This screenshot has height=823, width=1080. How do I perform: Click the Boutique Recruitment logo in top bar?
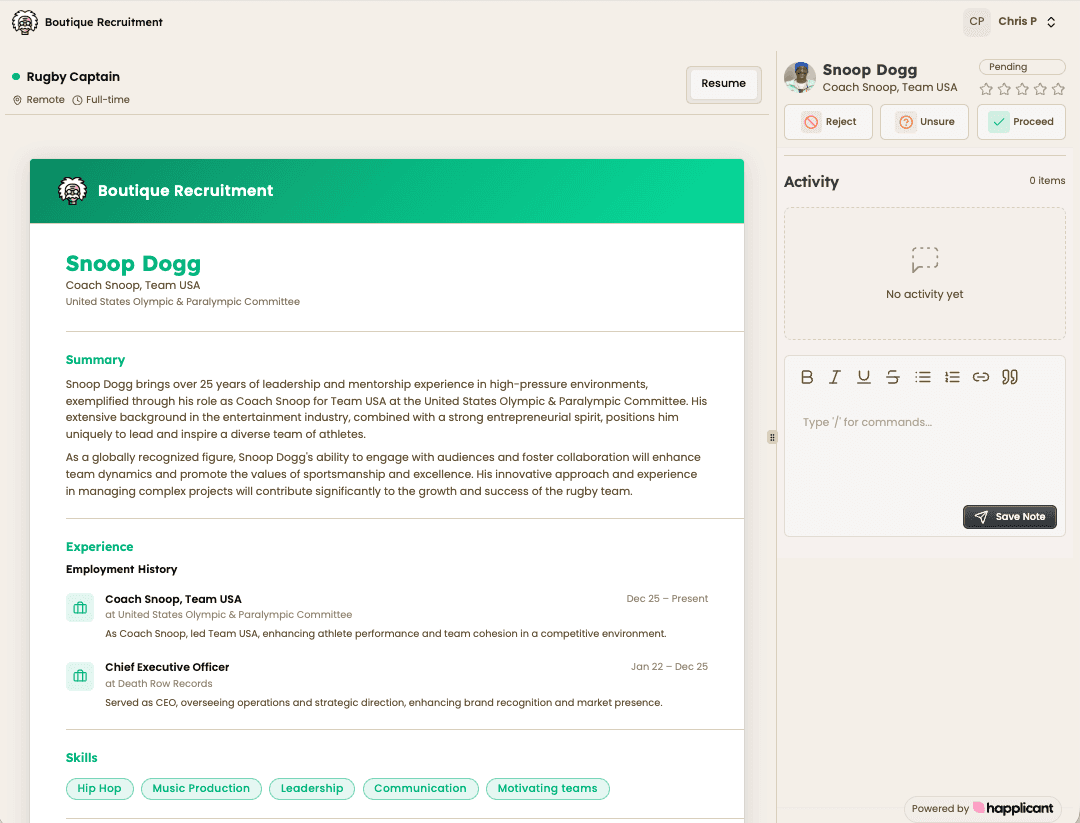(x=25, y=22)
